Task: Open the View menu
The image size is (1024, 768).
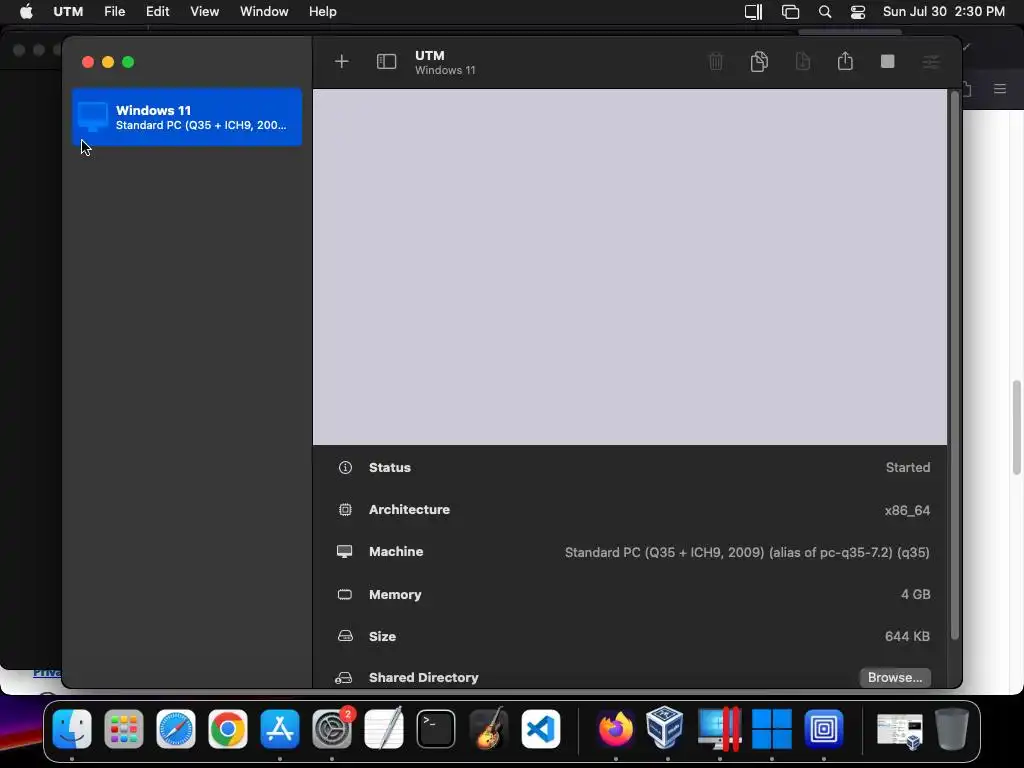Action: point(204,12)
